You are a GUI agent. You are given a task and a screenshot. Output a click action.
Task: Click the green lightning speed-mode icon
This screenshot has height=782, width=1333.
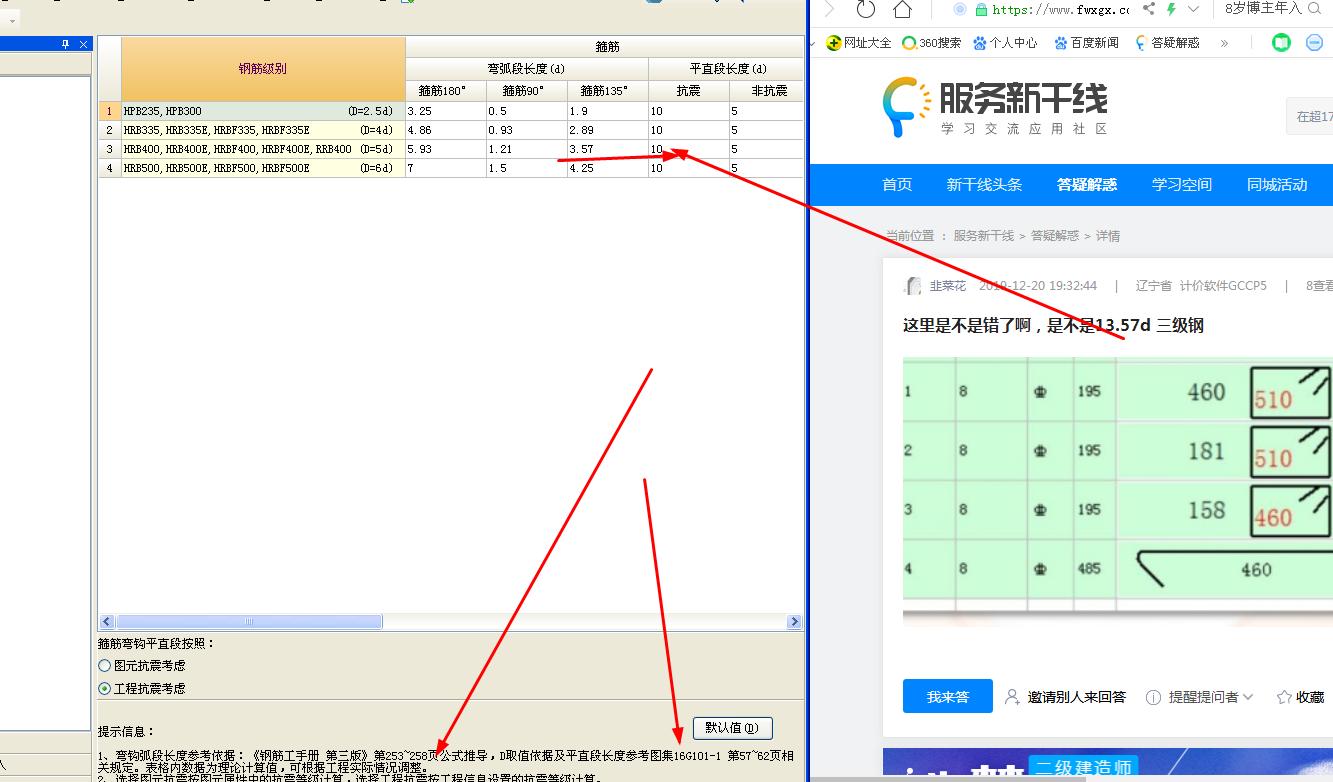pos(1171,9)
